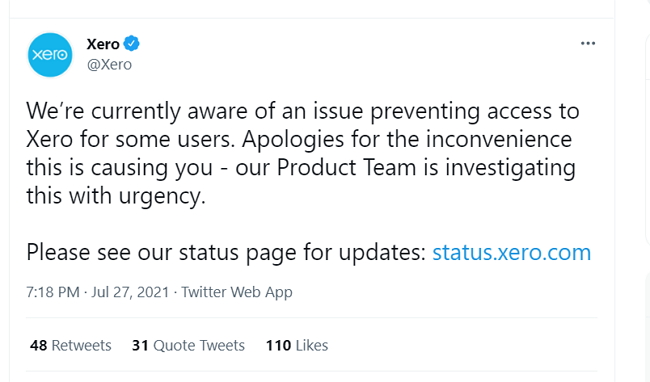
Task: Click the blue verified badge next to Xero
Action: point(131,44)
